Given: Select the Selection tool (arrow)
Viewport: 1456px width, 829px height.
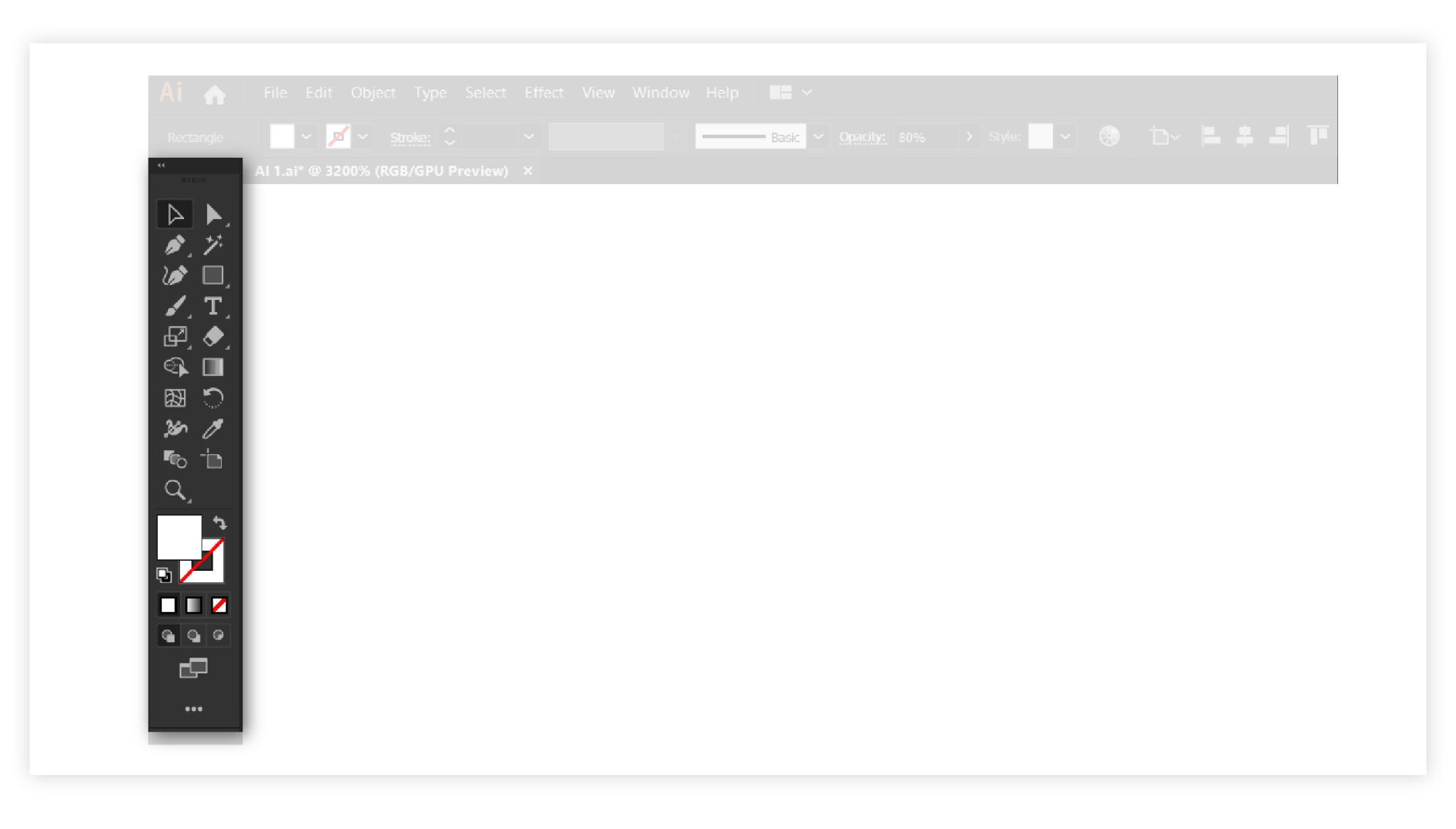Looking at the screenshot, I should pyautogui.click(x=175, y=213).
